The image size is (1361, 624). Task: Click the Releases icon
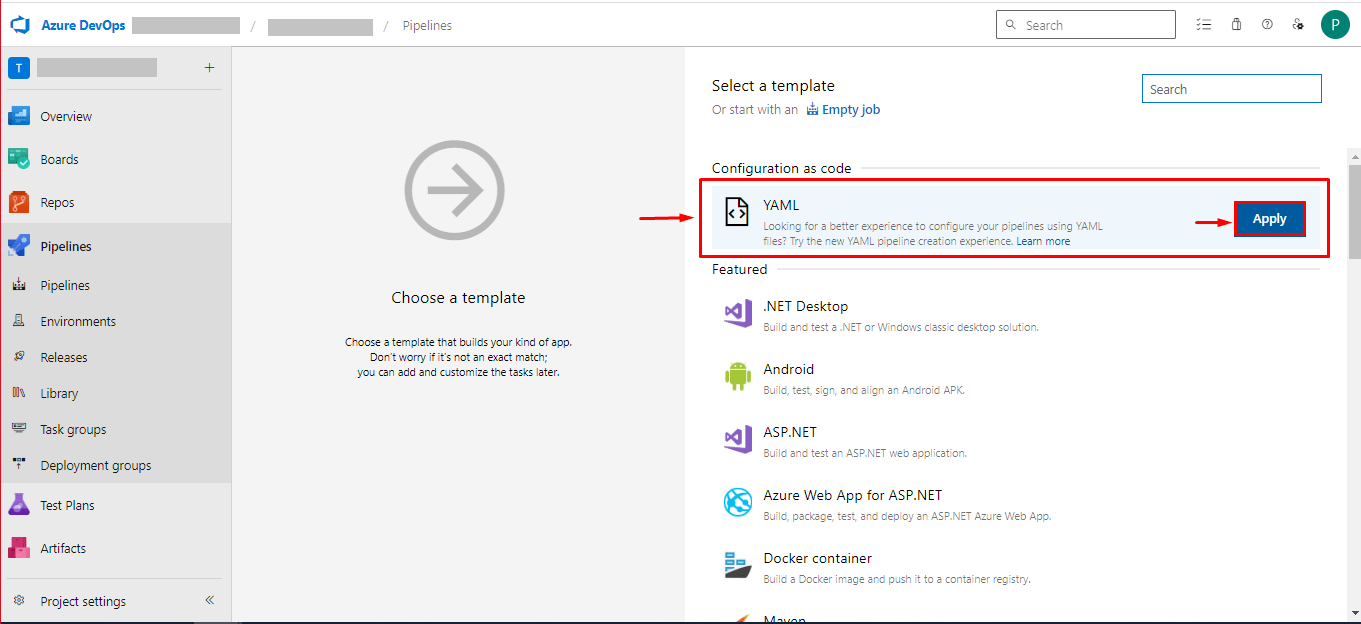tap(19, 357)
